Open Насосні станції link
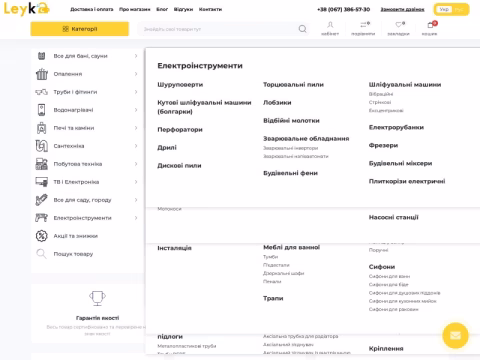This screenshot has height=360, width=480. click(394, 217)
